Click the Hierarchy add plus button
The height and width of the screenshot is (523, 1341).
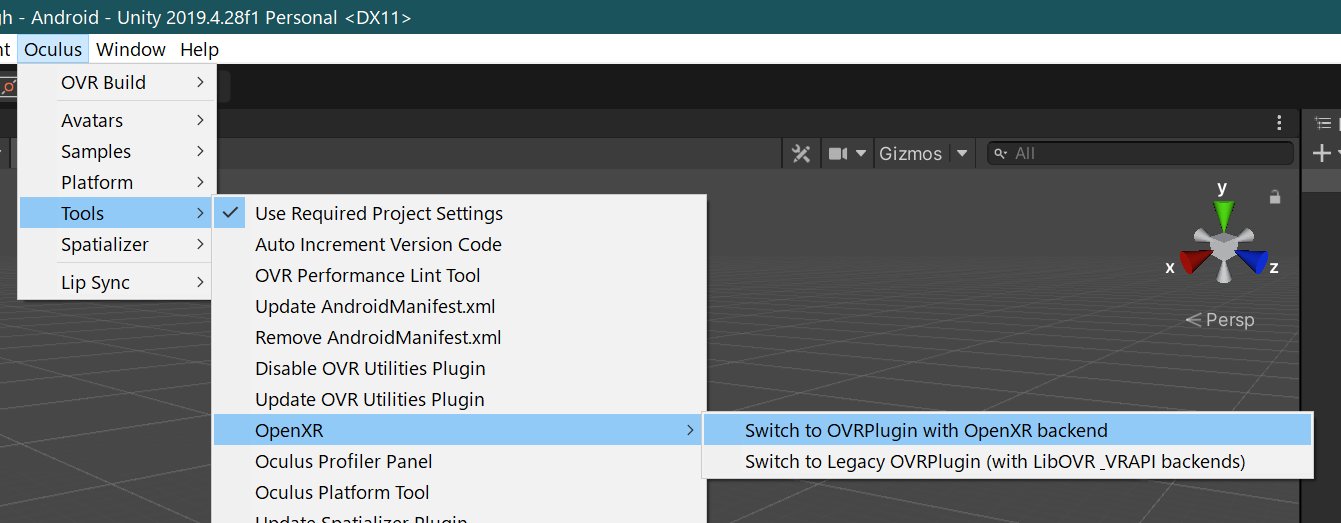(1321, 153)
